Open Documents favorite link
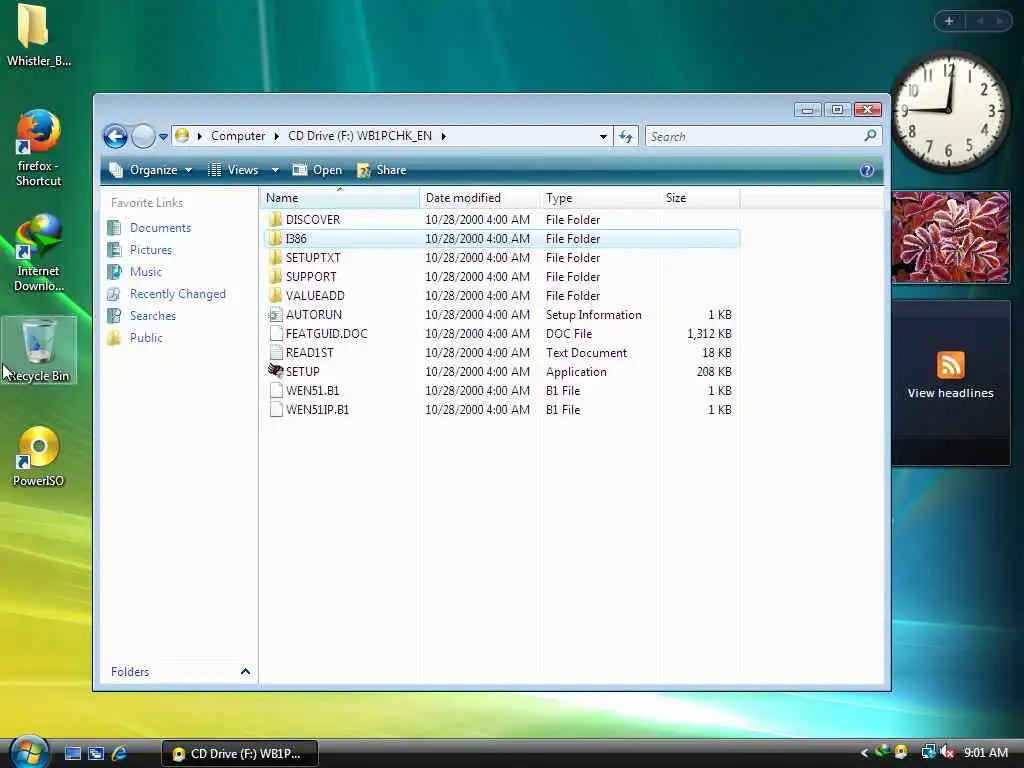The image size is (1024, 768). tap(160, 227)
